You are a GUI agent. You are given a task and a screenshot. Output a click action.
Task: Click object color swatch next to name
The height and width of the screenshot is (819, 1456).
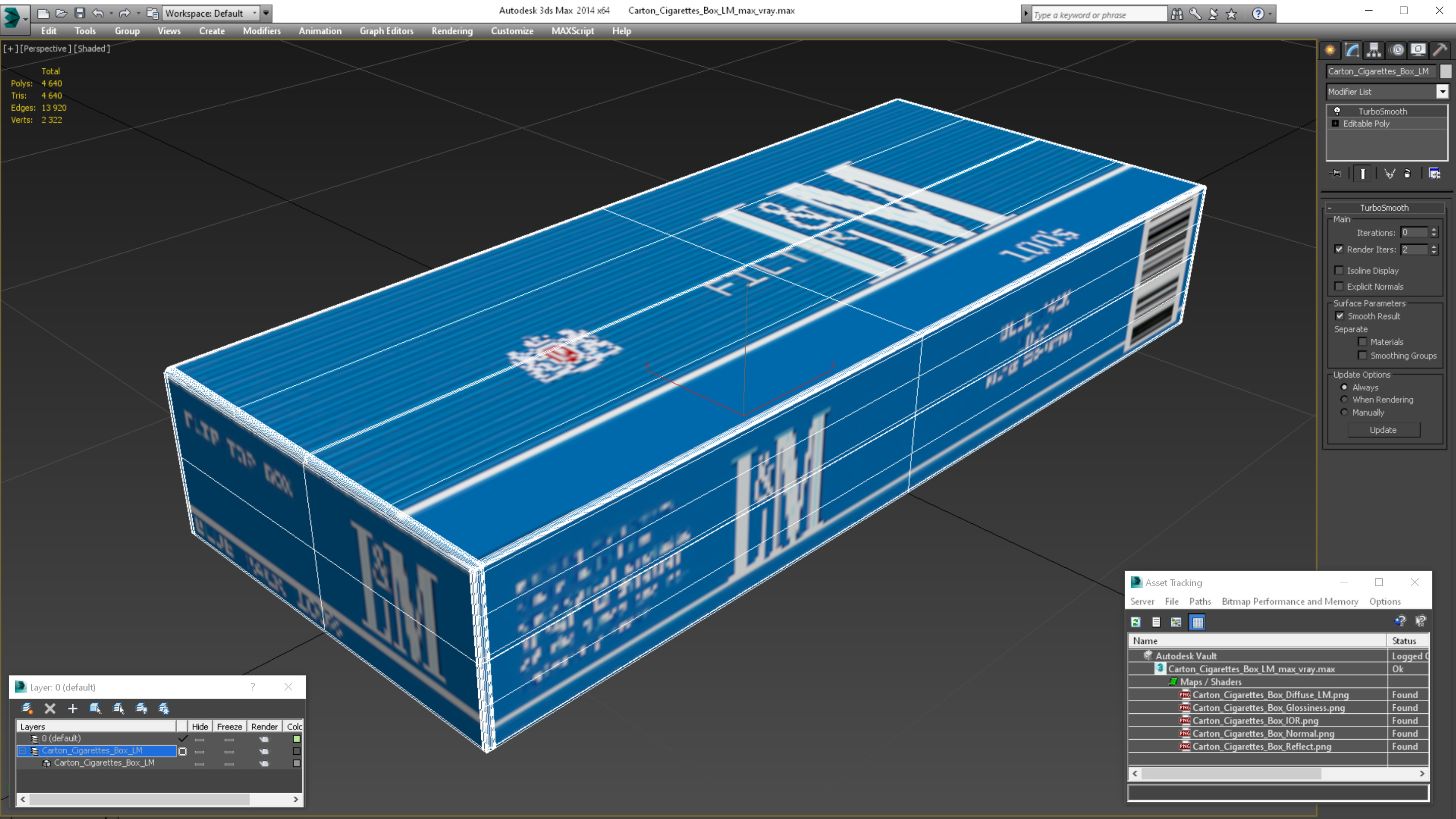(x=1445, y=71)
